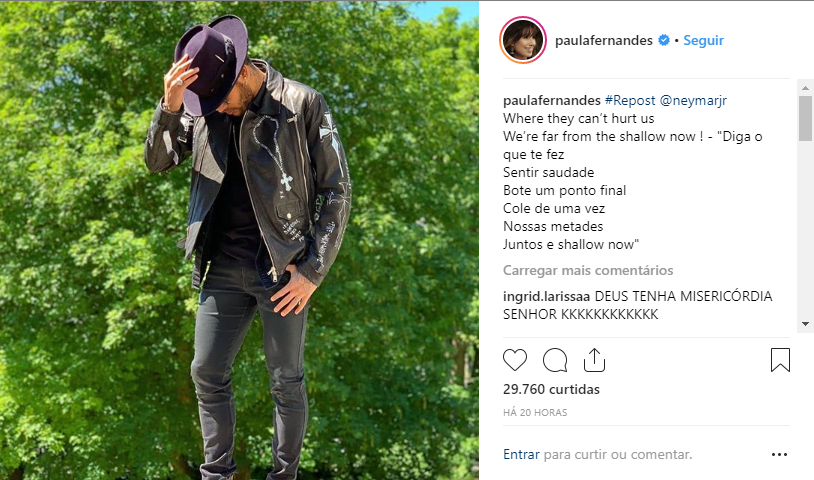
Task: Share the post using the share icon
Action: point(594,360)
